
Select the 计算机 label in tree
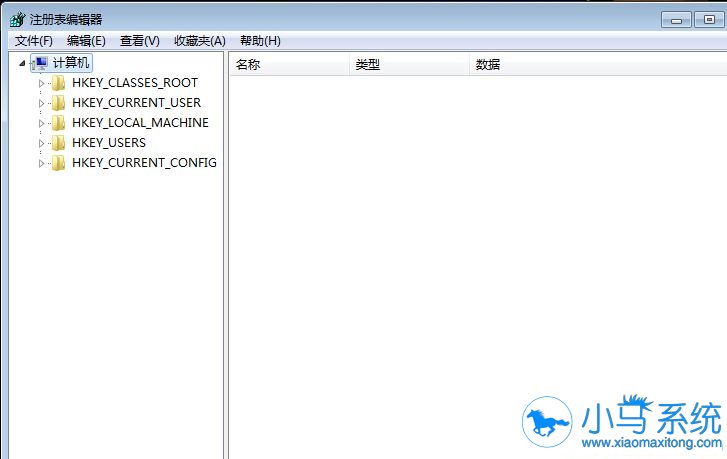click(71, 63)
